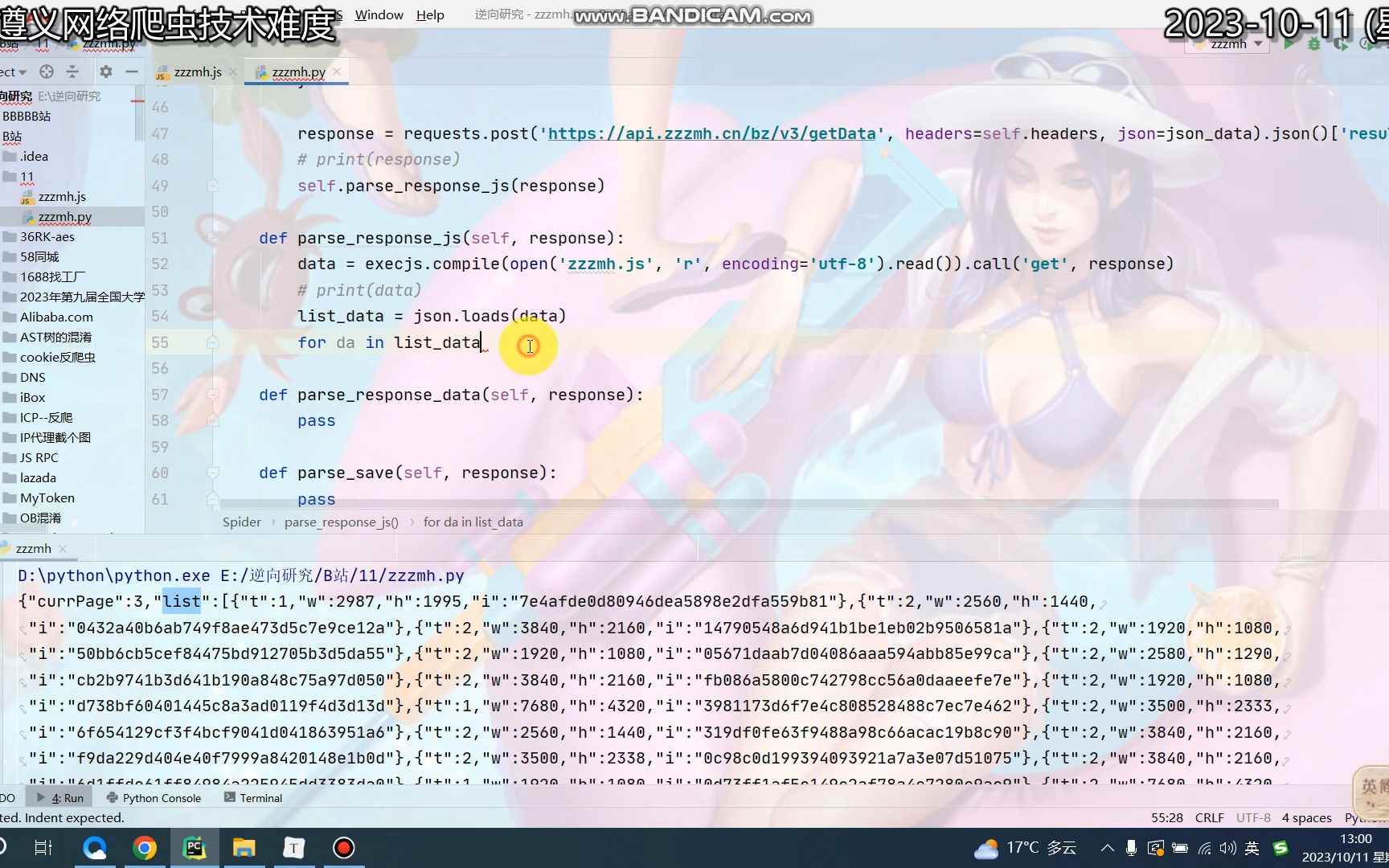Open Task View on the taskbar
1389x868 pixels.
click(x=43, y=848)
